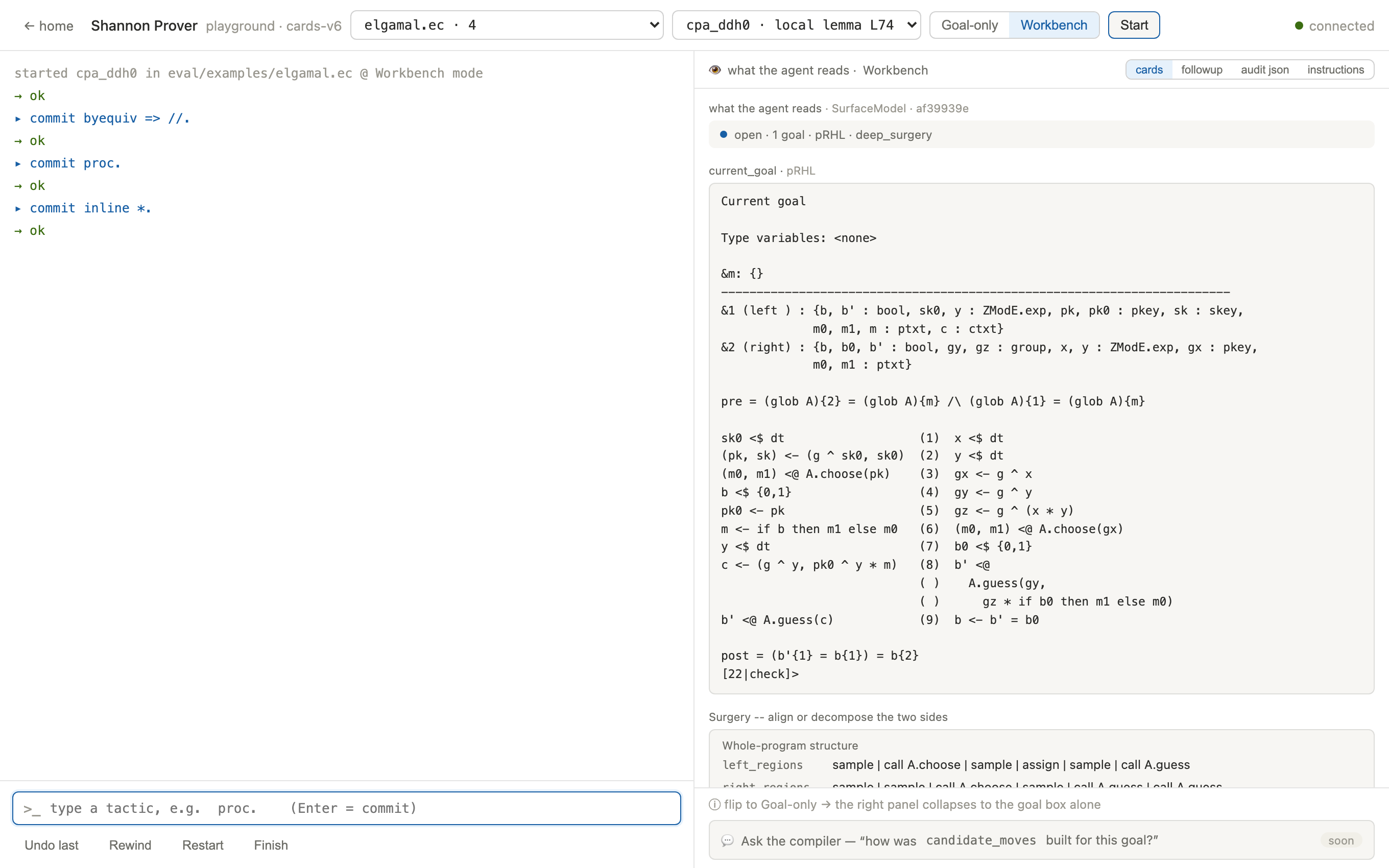Open the audit json tab
Image resolution: width=1389 pixels, height=868 pixels.
tap(1264, 69)
